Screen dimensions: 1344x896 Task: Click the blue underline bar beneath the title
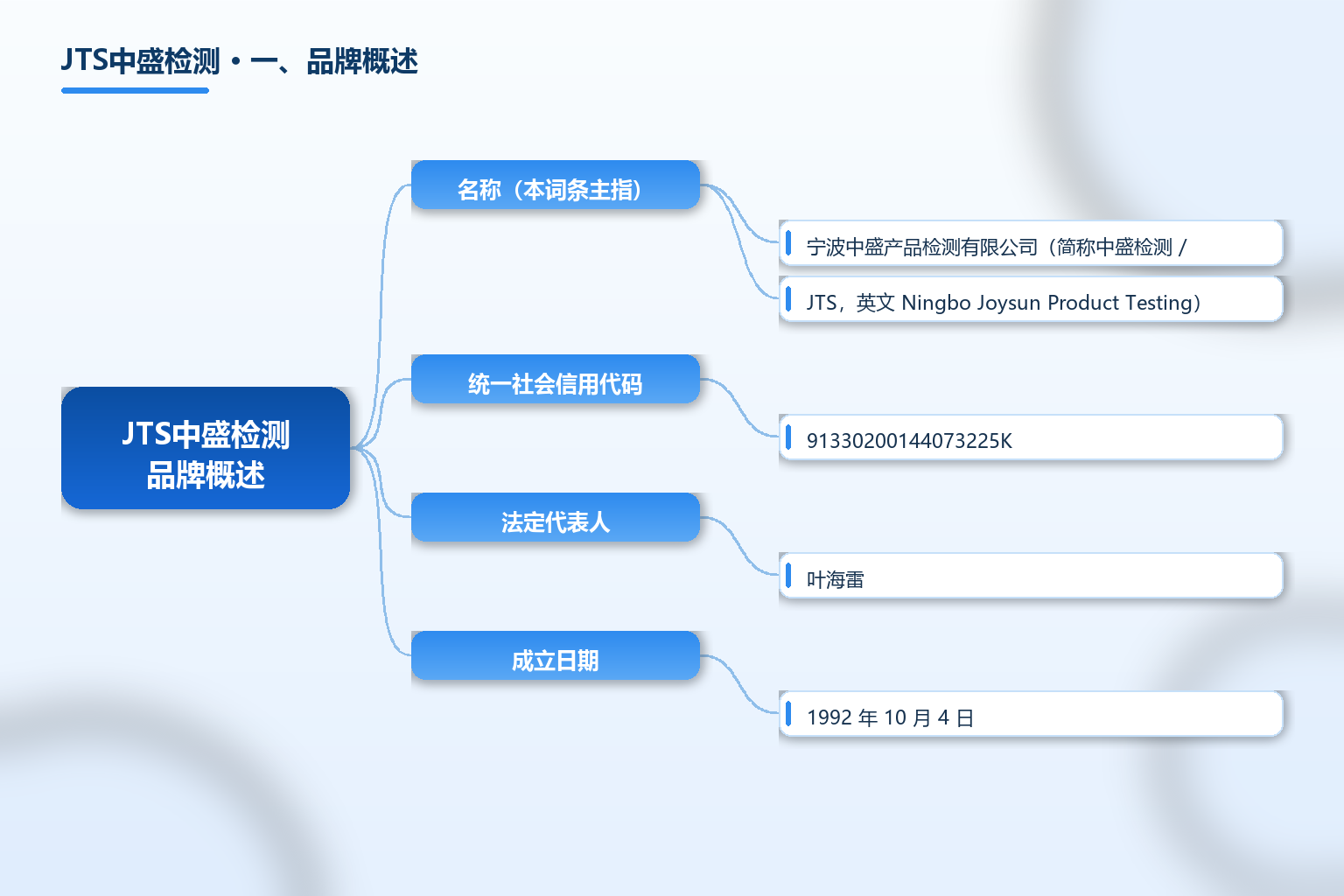(x=135, y=90)
